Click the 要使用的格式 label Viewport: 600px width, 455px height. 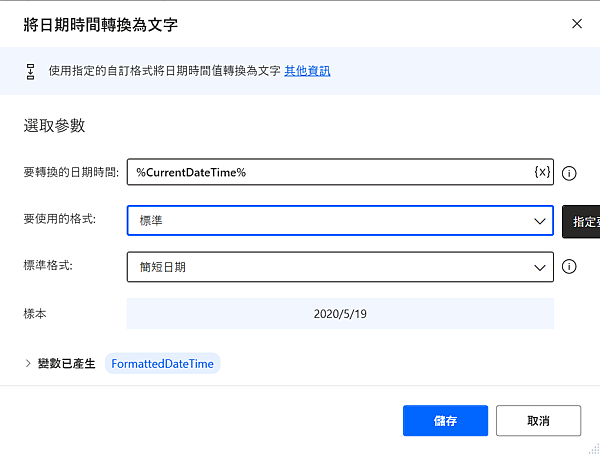click(60, 219)
